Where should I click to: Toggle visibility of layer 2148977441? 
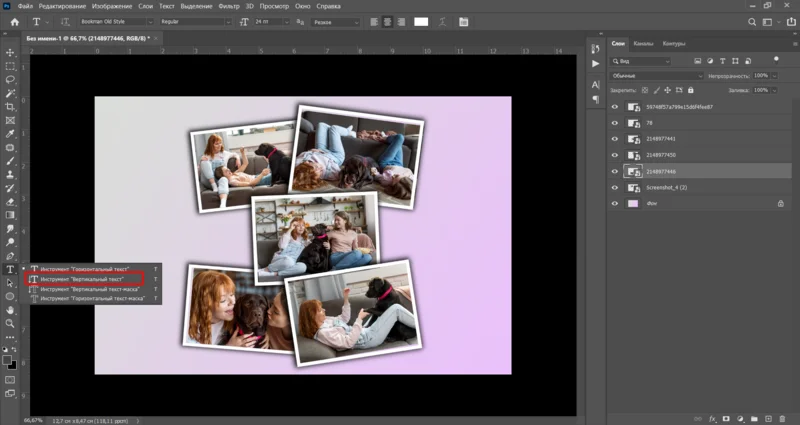click(x=615, y=139)
